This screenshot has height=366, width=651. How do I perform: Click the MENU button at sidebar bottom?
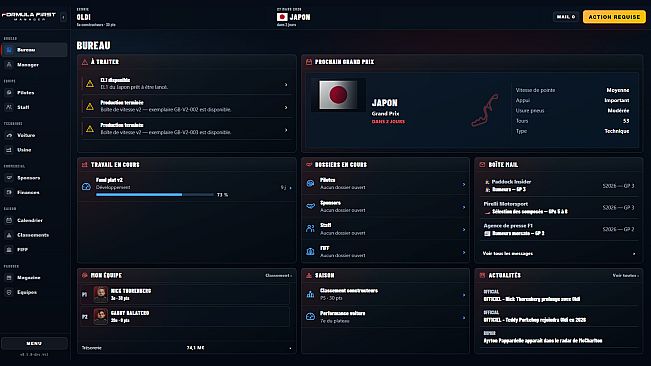[34, 344]
